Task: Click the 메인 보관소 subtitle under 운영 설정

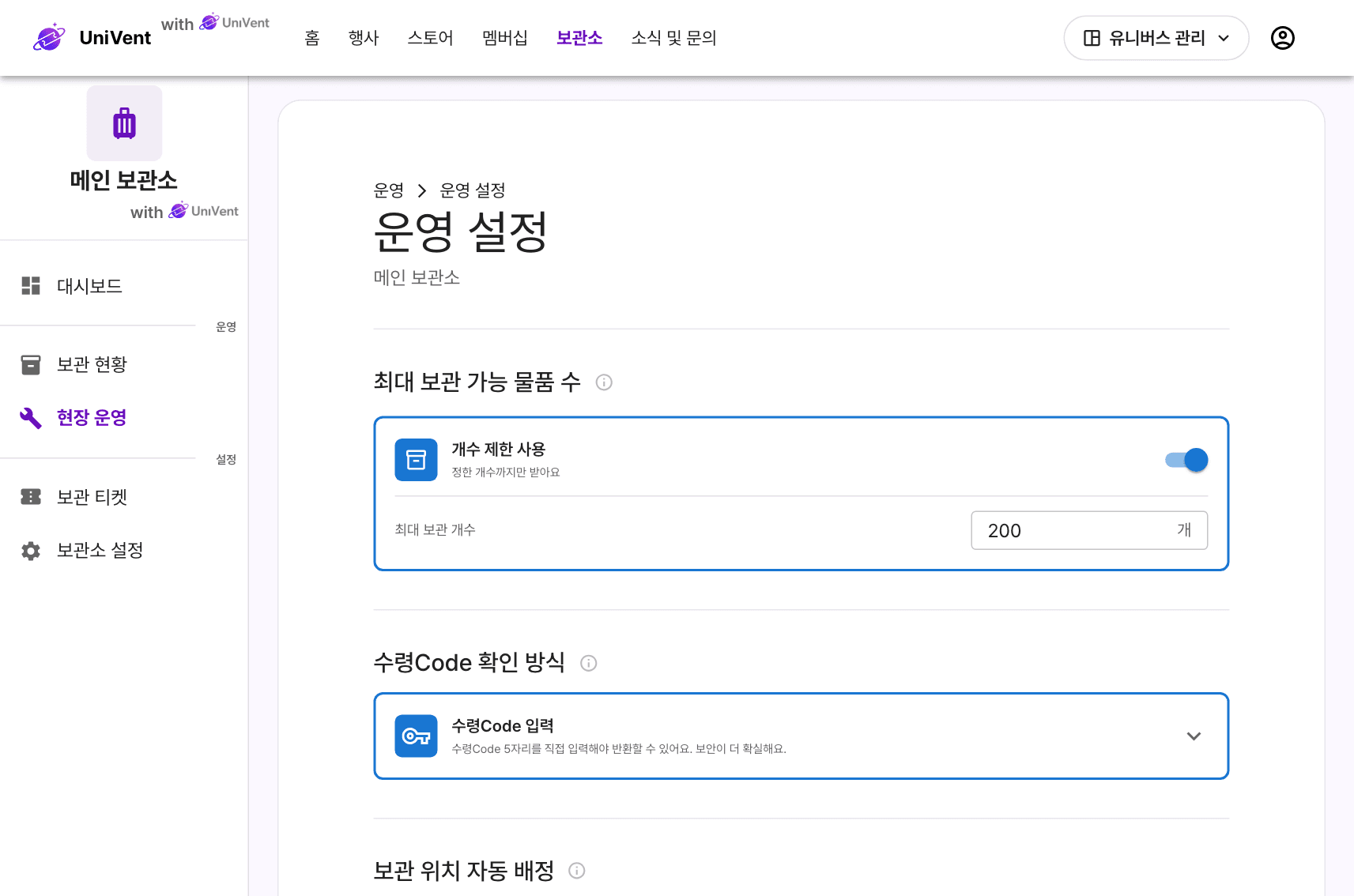Action: point(417,277)
